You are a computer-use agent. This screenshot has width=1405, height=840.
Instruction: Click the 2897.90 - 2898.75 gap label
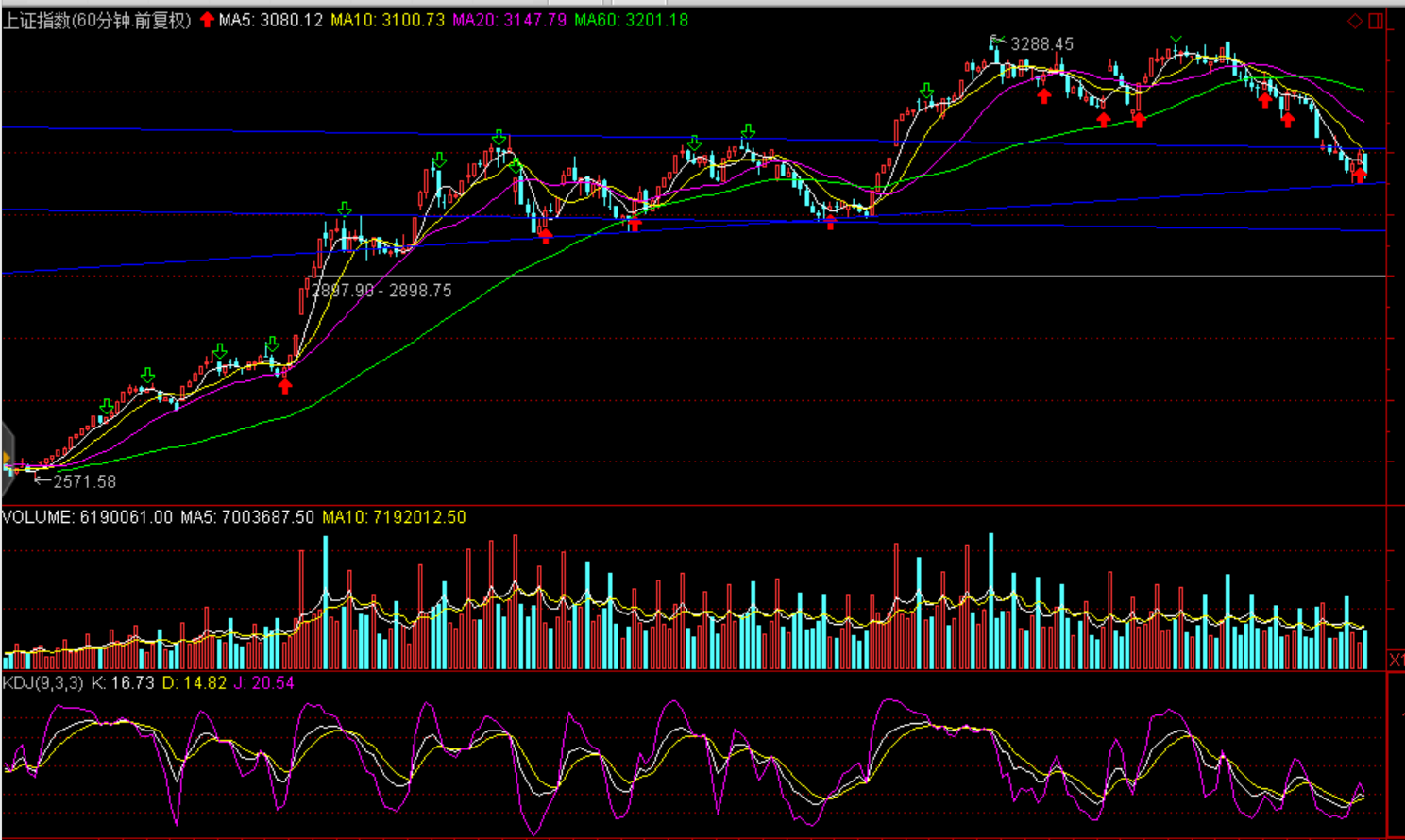(x=382, y=291)
